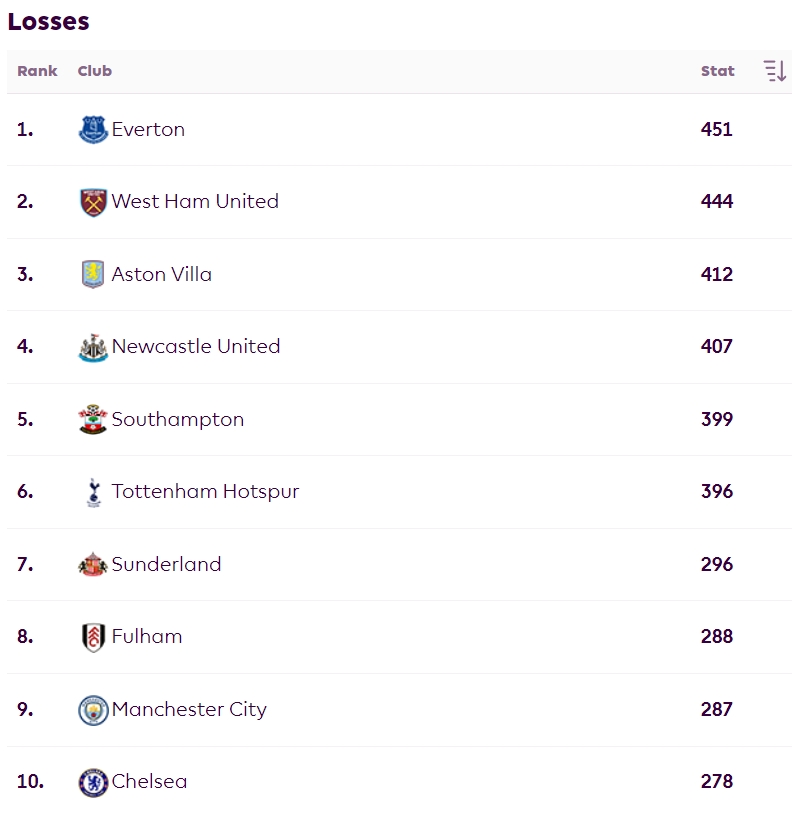Click the Everton club crest
Screen dimensions: 792x818
coord(93,129)
